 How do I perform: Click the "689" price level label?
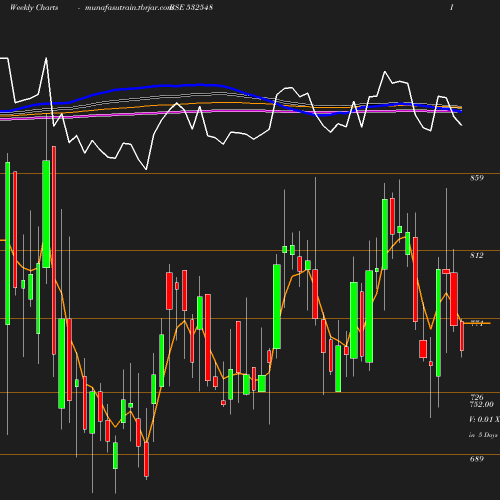tap(477, 459)
